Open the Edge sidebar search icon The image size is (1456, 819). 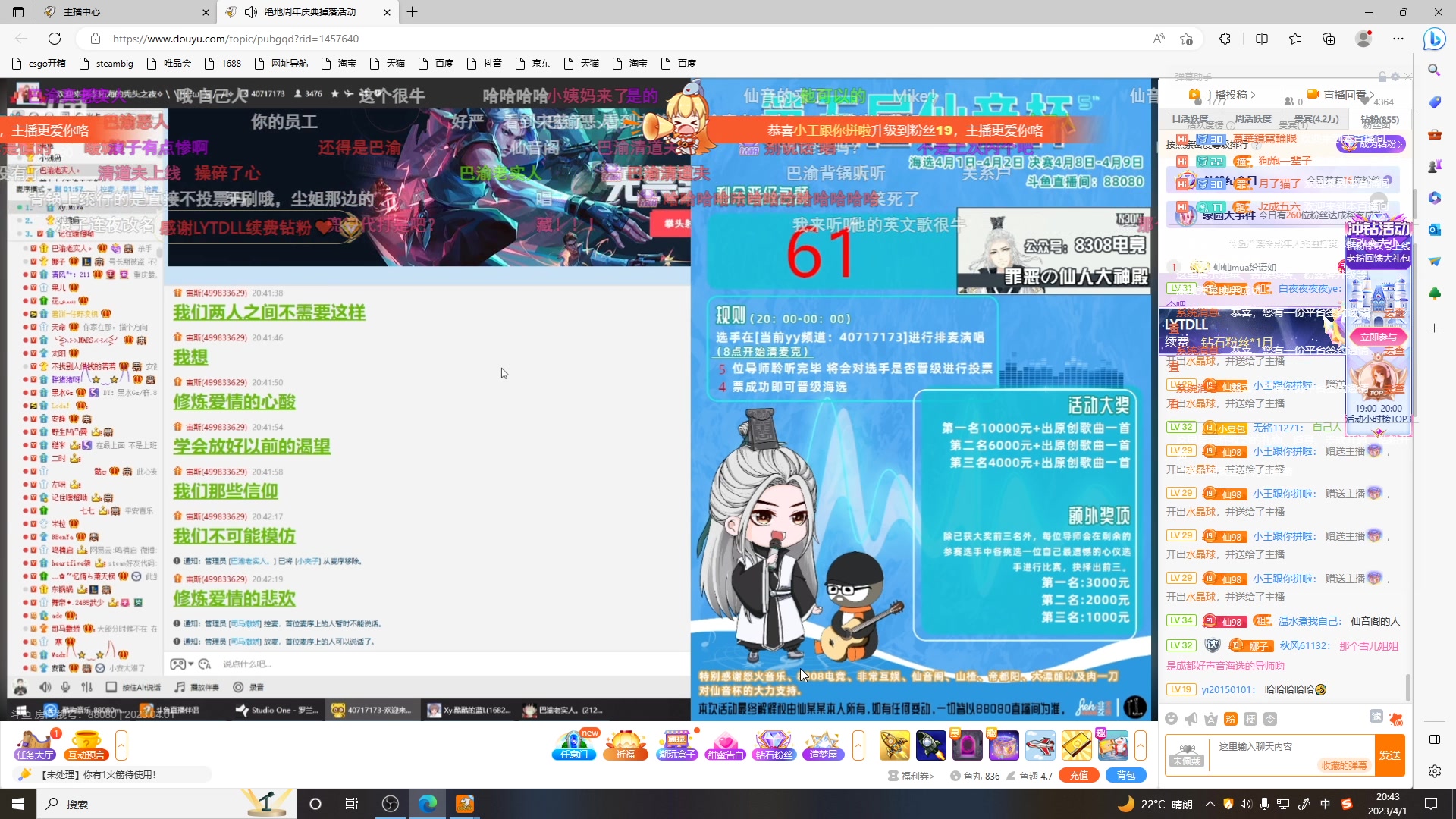1434,70
